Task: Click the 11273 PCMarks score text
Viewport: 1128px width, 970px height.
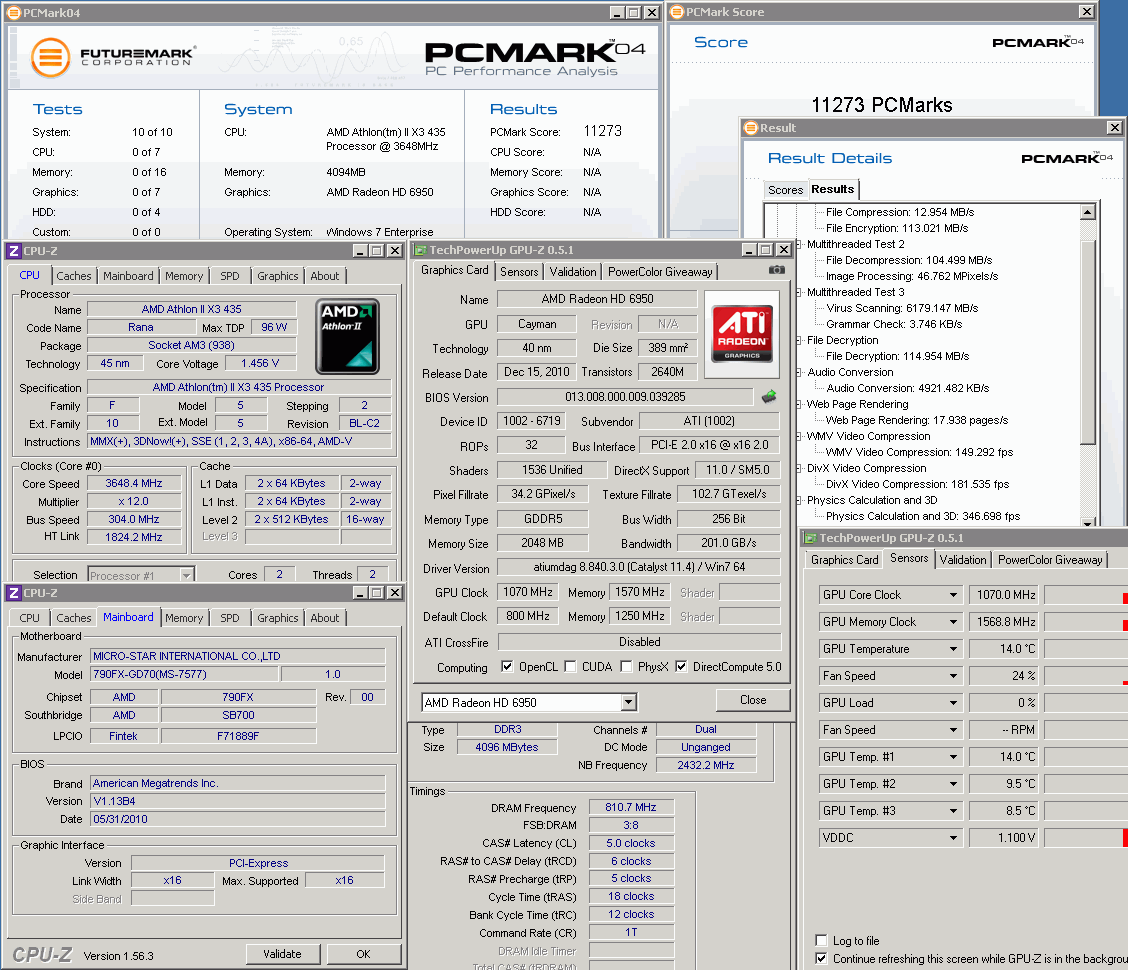Action: pyautogui.click(x=882, y=105)
